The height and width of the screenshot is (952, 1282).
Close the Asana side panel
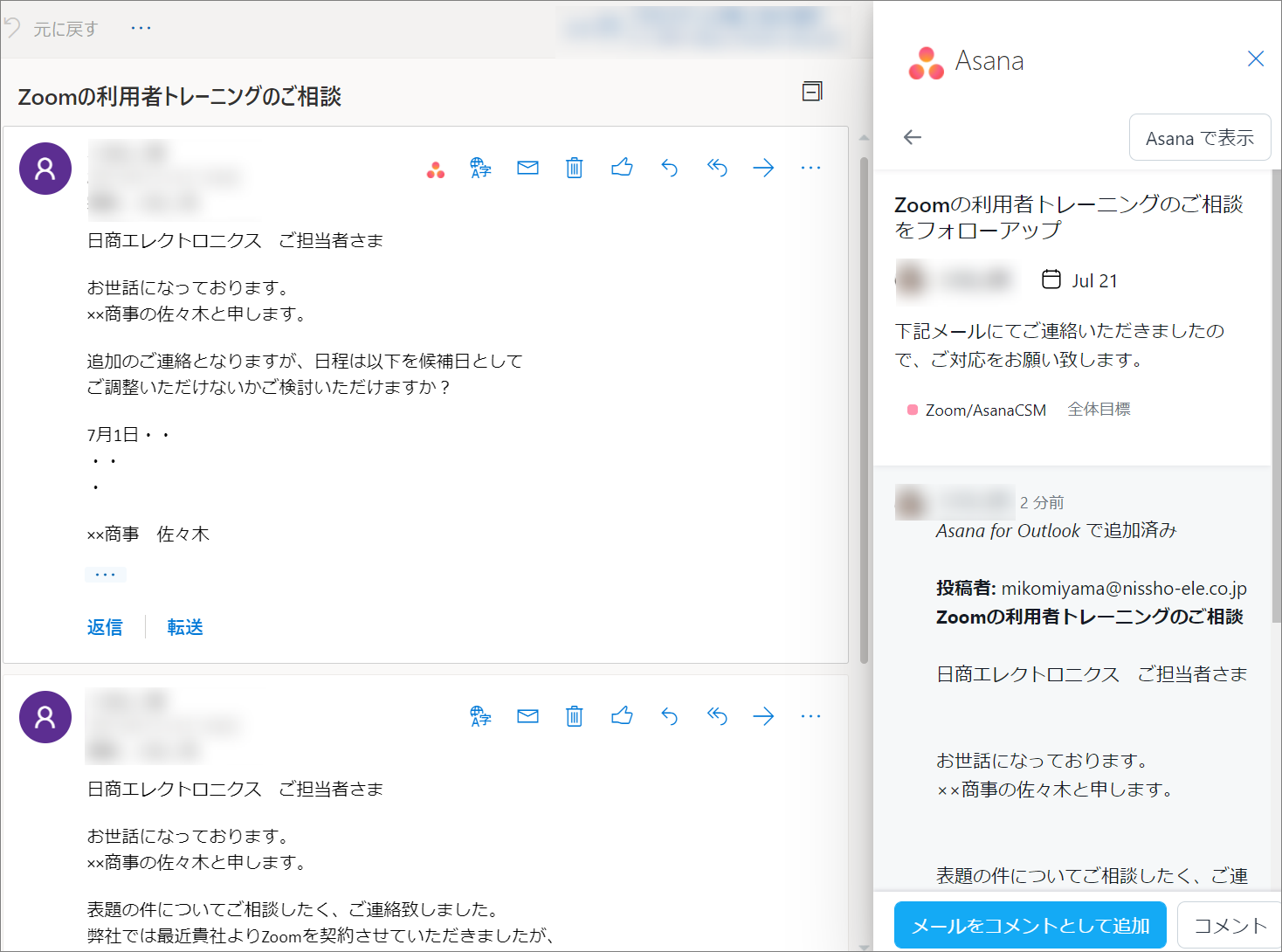click(1256, 59)
